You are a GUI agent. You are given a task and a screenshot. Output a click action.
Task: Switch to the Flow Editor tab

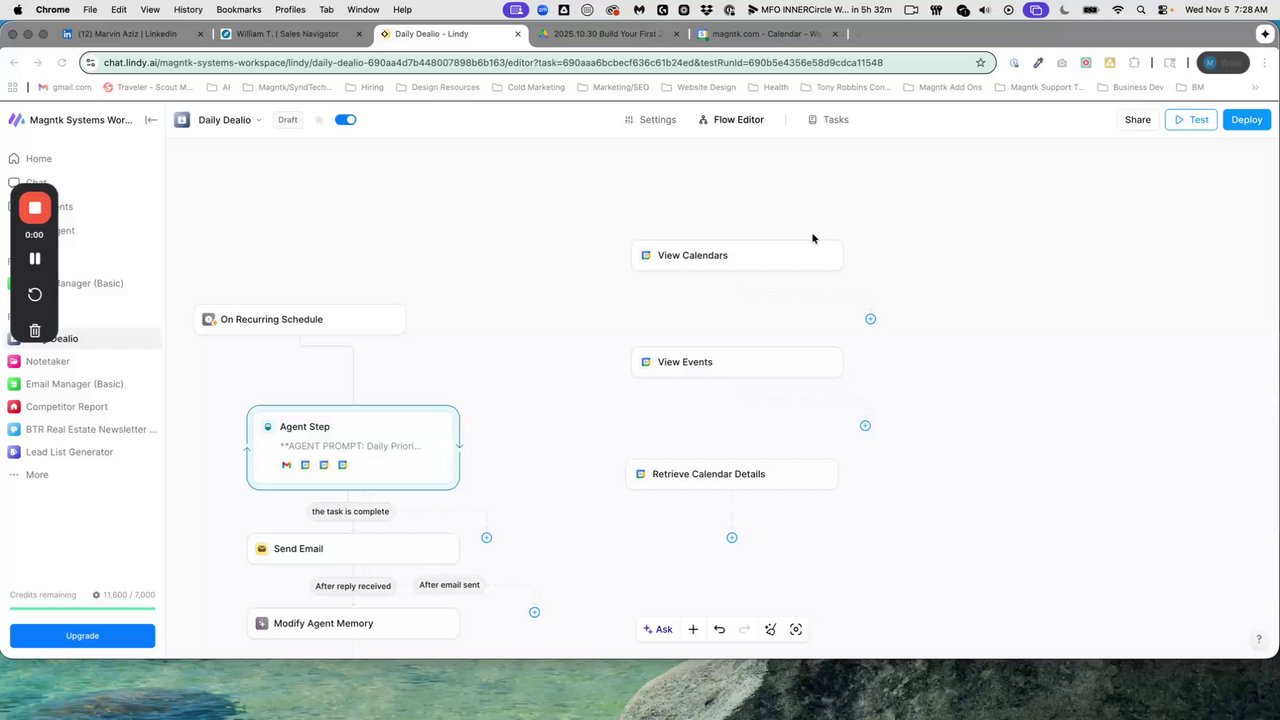(x=731, y=120)
